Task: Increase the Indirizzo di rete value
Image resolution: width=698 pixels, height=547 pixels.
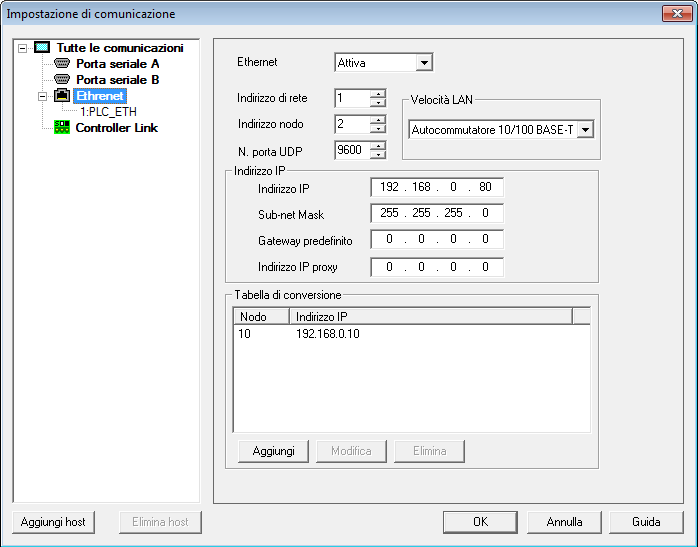Action: 378,94
